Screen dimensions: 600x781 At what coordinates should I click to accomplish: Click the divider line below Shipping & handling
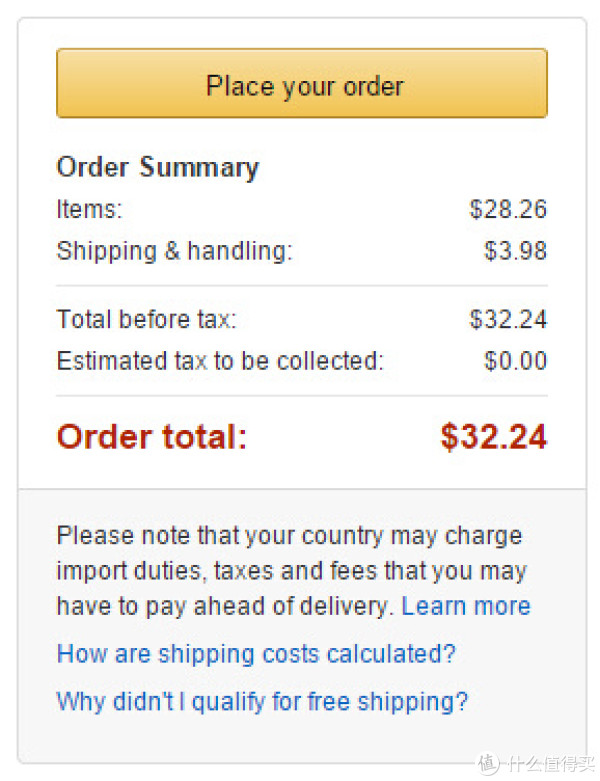click(x=302, y=286)
